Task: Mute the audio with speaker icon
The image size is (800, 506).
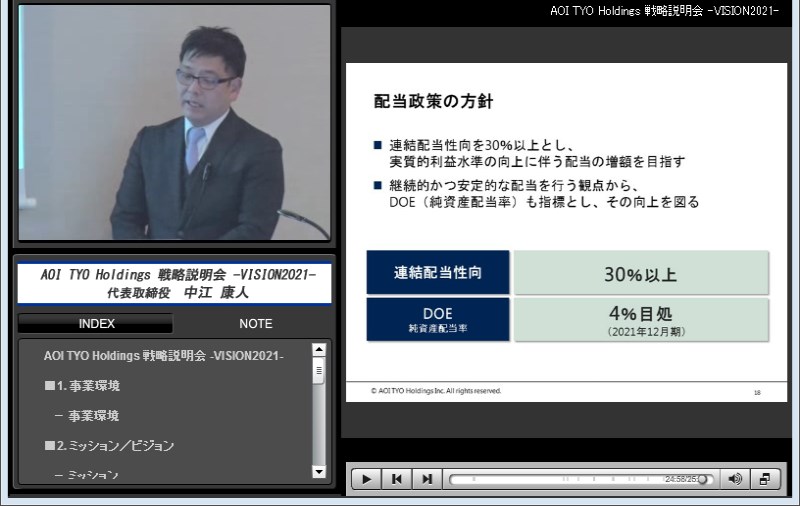Action: (x=735, y=479)
